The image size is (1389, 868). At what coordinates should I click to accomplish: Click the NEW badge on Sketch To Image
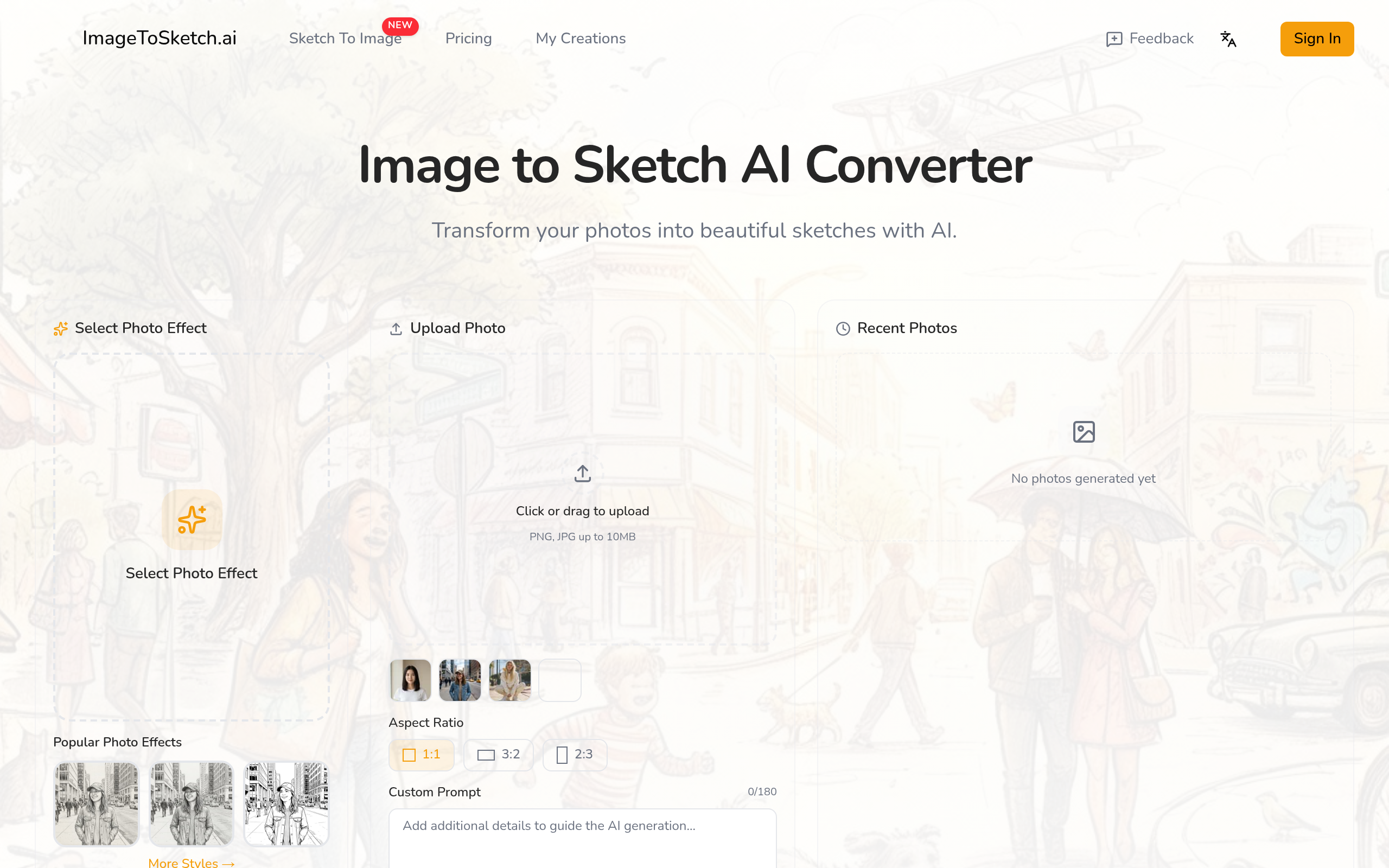(x=400, y=25)
